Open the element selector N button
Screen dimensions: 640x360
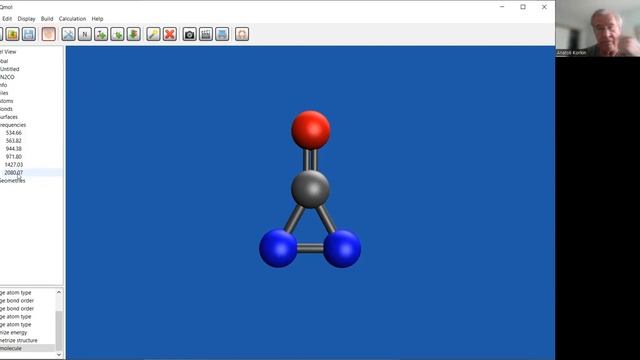pos(84,34)
